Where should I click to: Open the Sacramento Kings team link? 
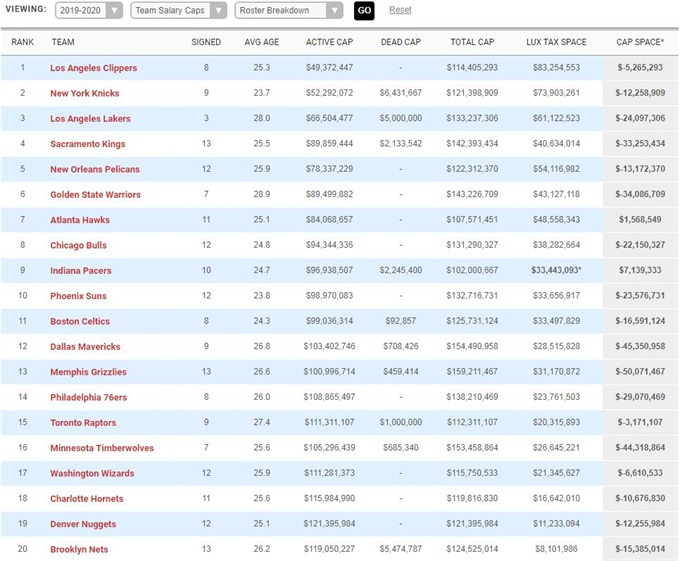(x=88, y=144)
